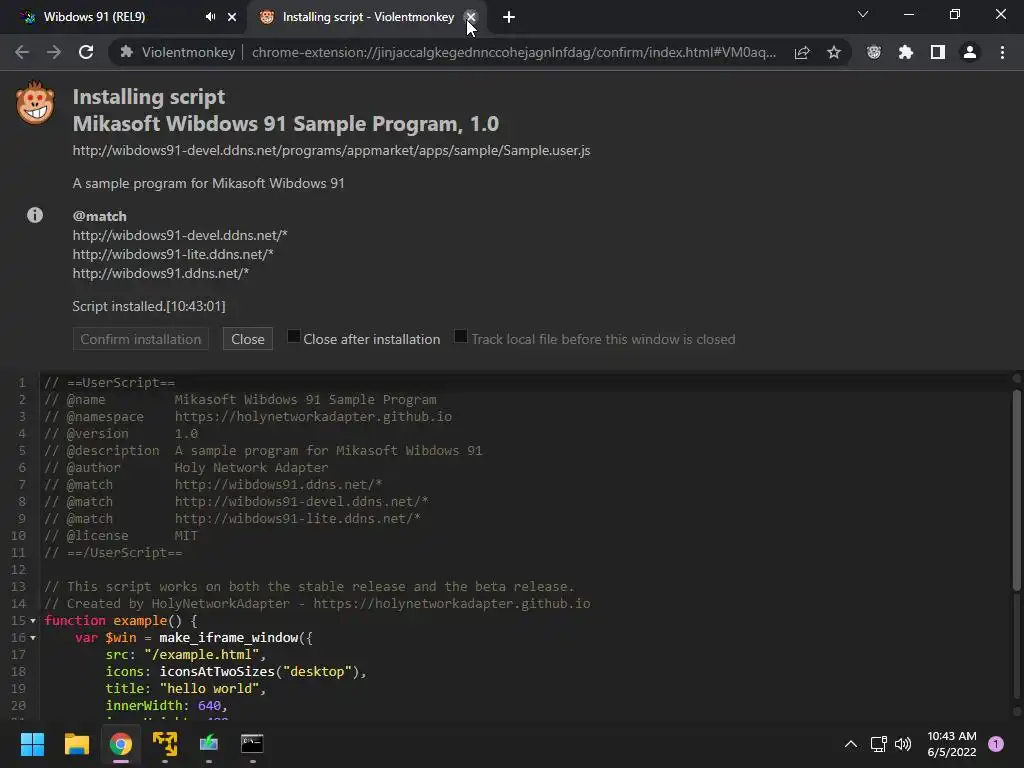Open the Extensions puzzle menu
Viewport: 1024px width, 768px height.
[905, 52]
